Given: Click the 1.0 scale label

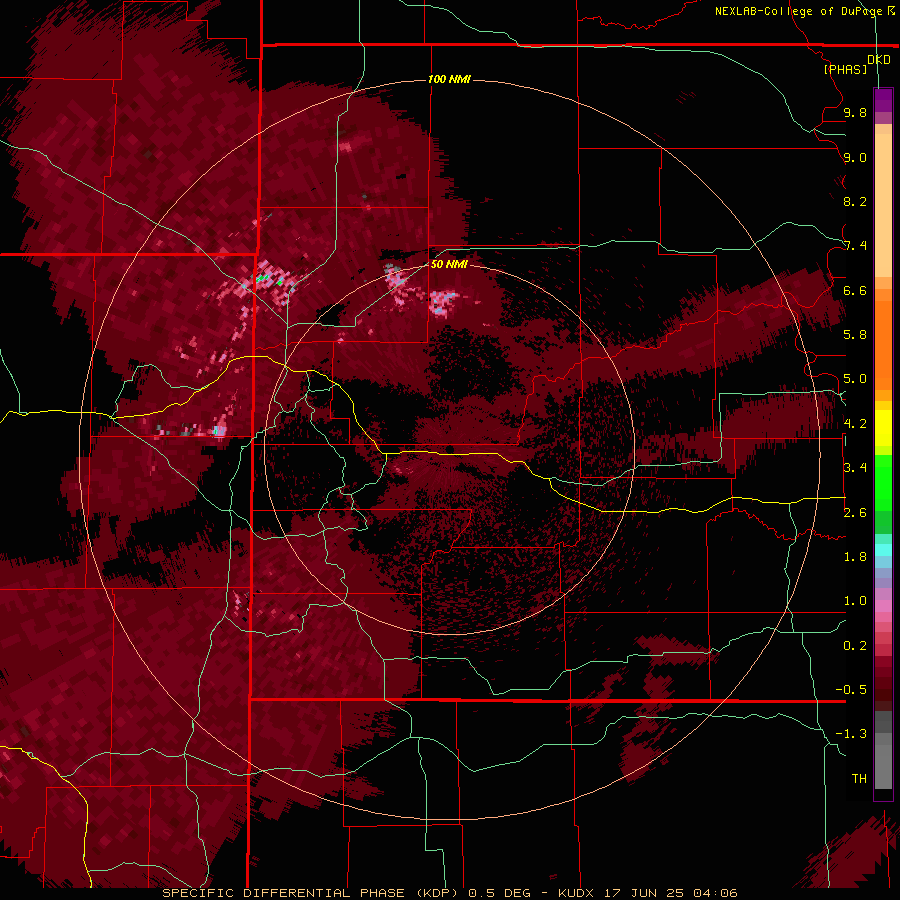Looking at the screenshot, I should (855, 601).
